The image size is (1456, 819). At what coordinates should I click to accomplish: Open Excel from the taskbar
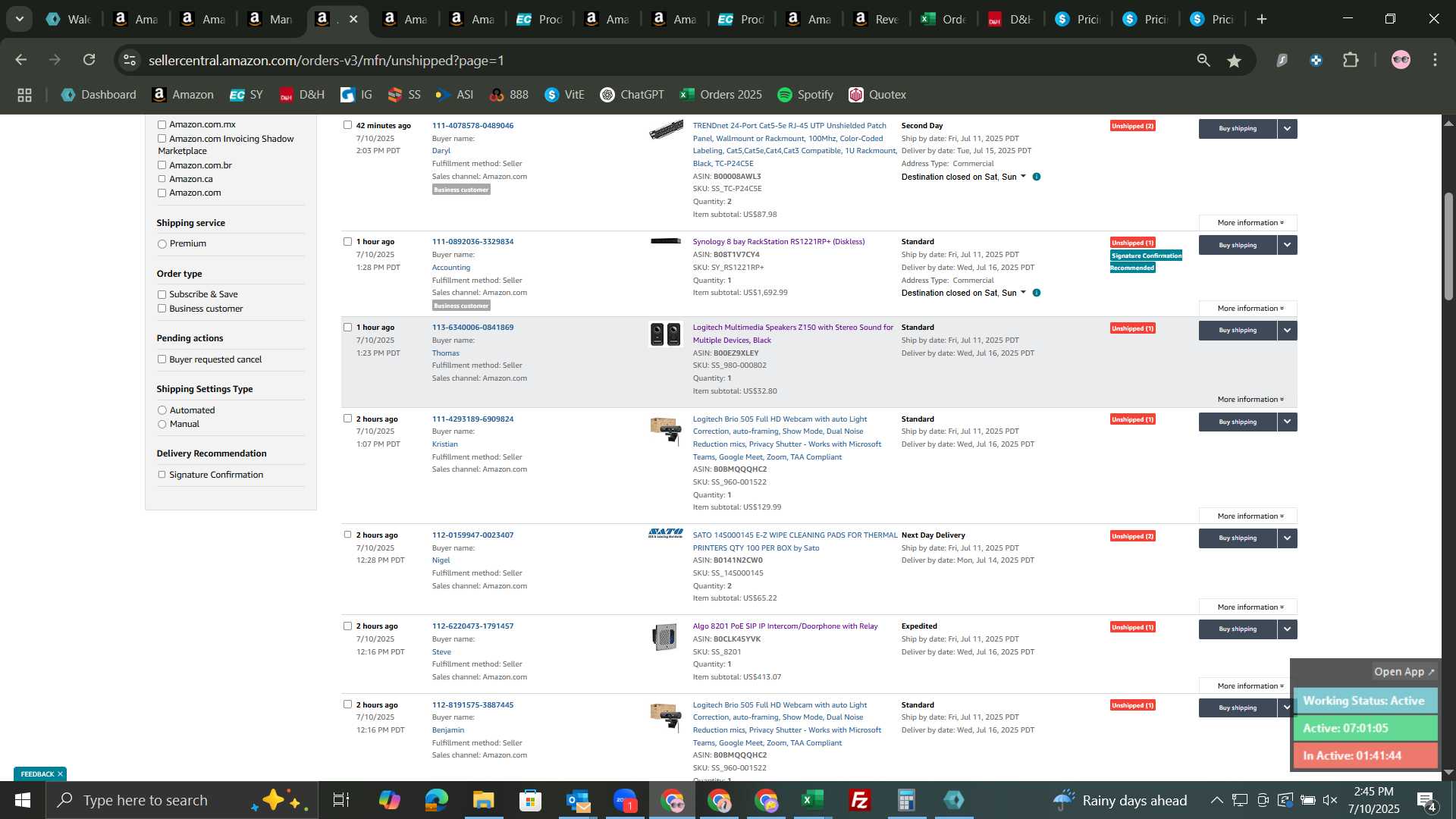[813, 800]
